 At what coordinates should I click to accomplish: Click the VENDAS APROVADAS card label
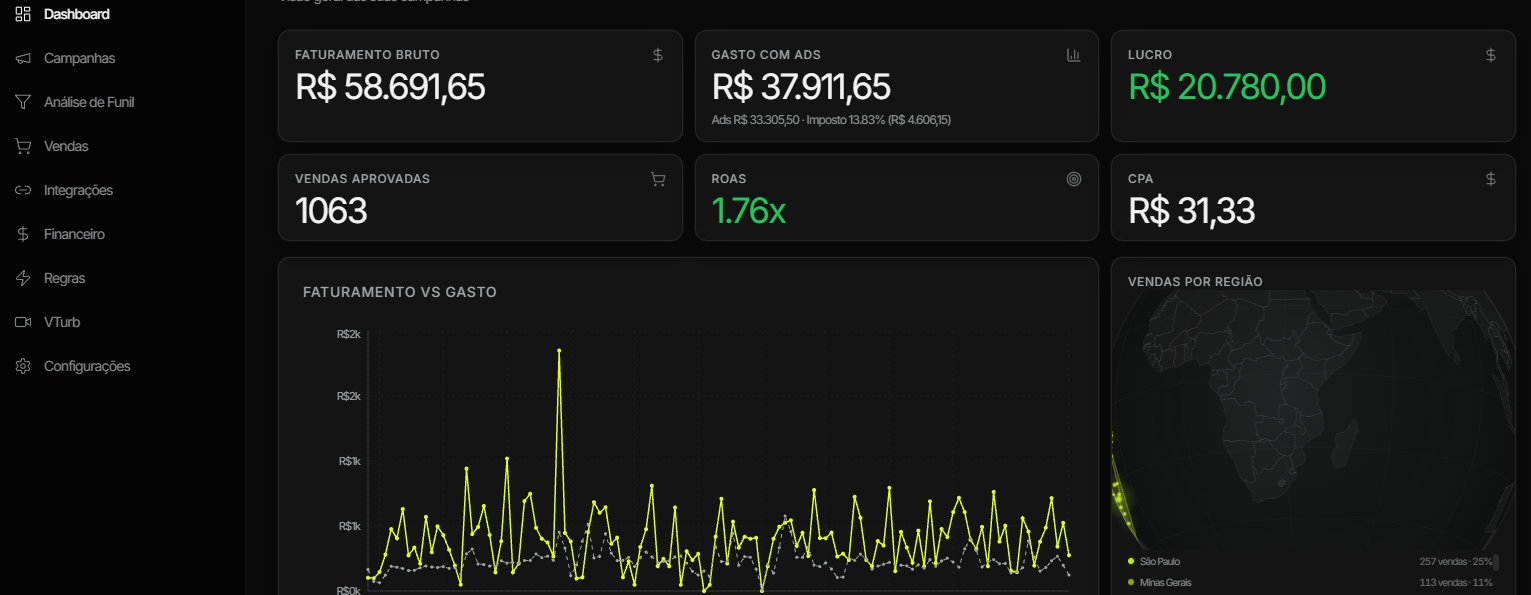362,179
